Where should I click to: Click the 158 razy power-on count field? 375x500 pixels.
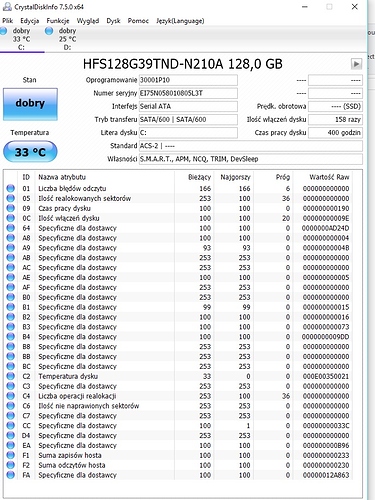coord(335,119)
